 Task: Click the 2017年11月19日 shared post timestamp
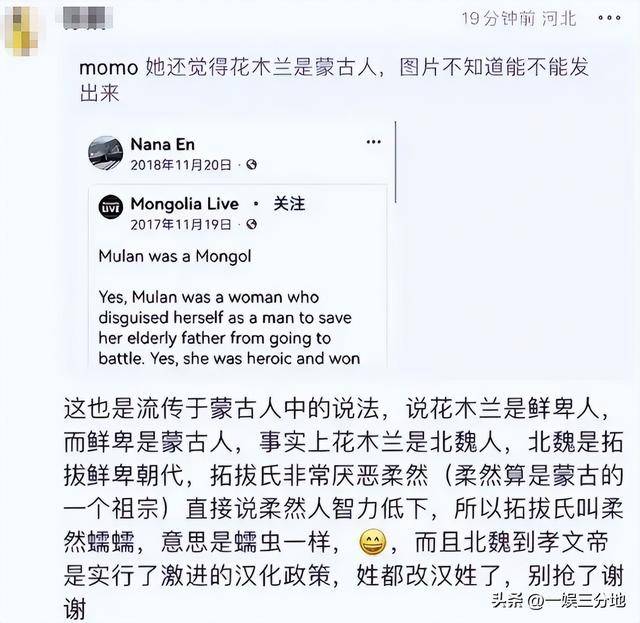coord(181,225)
